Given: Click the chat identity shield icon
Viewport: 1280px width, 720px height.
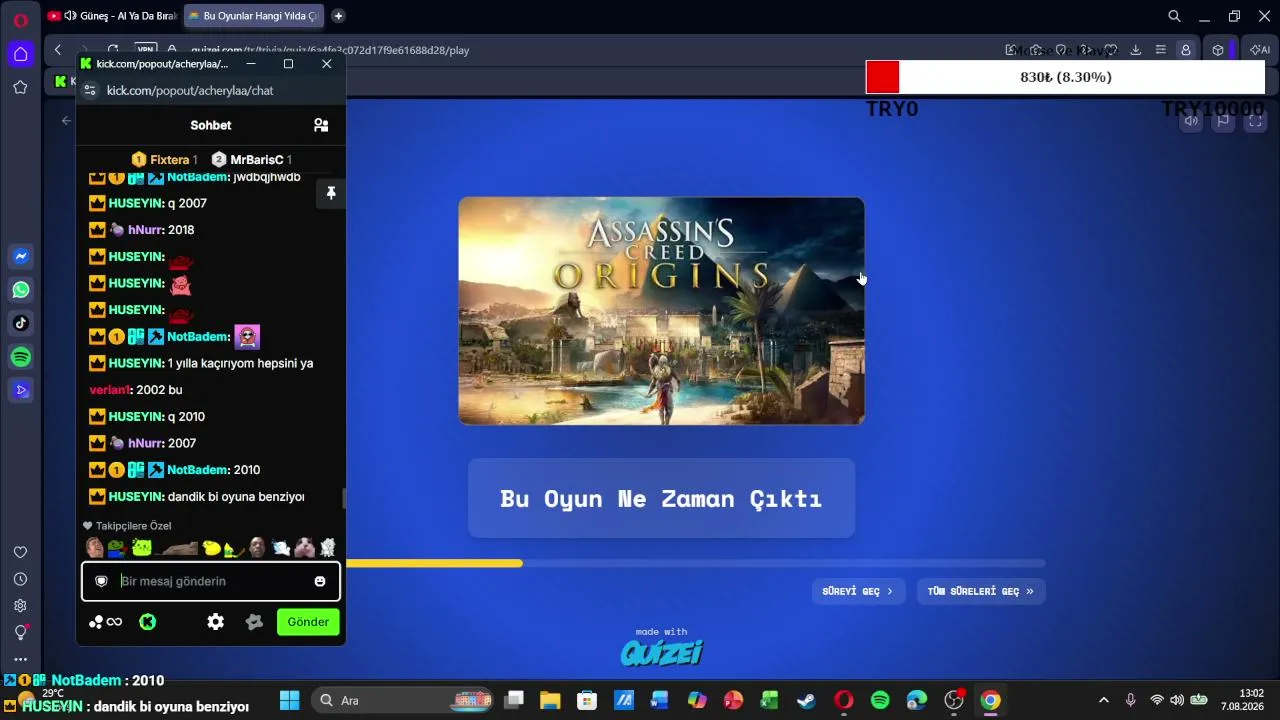Looking at the screenshot, I should [101, 581].
